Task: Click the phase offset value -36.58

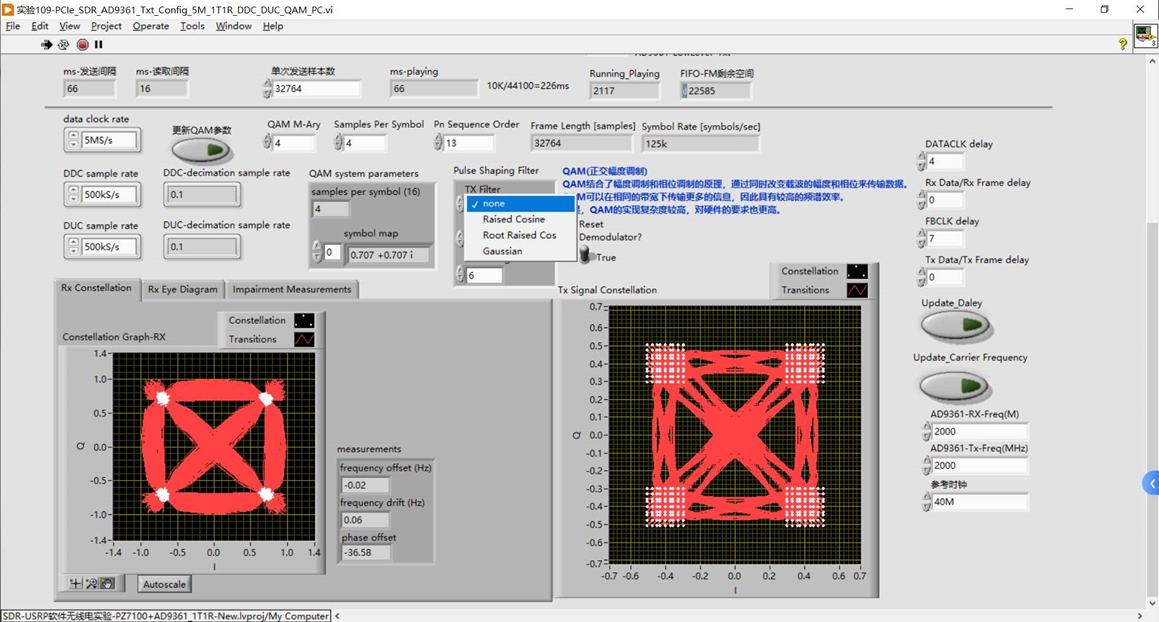Action: point(365,552)
